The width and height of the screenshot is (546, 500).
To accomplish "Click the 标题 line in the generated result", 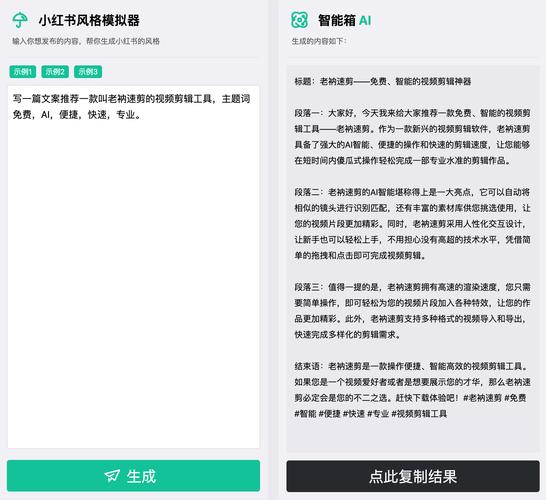I will [383, 81].
